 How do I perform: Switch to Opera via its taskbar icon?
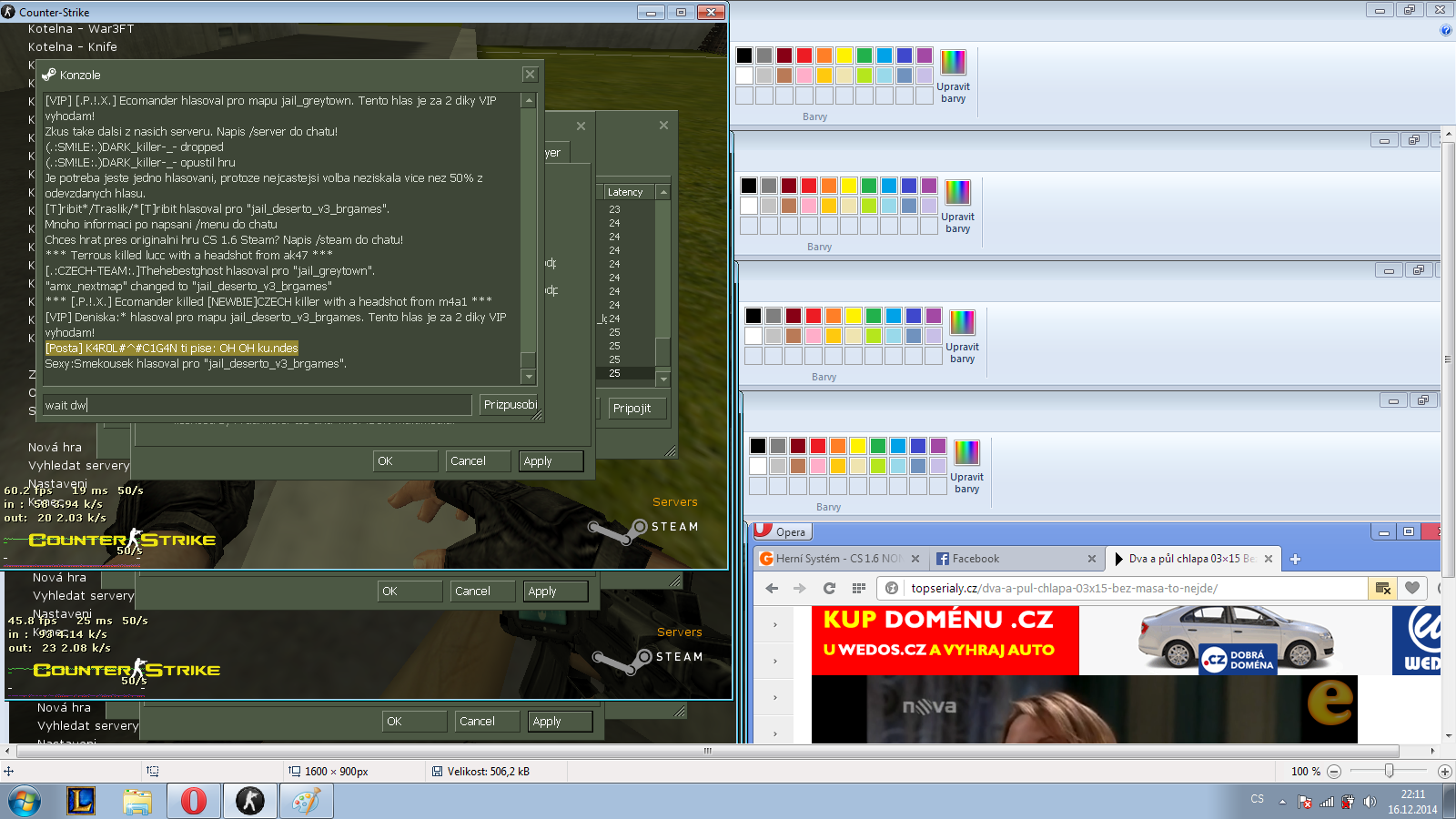coord(193,801)
